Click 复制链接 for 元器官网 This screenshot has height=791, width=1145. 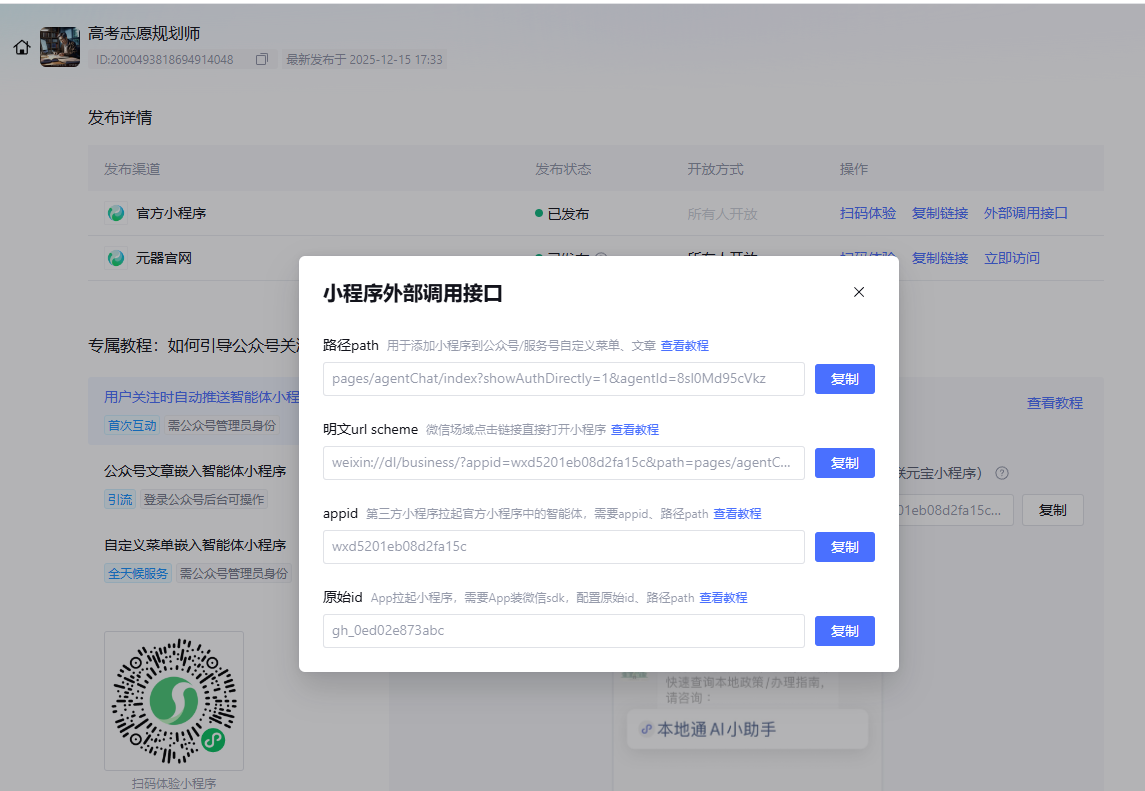[940, 258]
